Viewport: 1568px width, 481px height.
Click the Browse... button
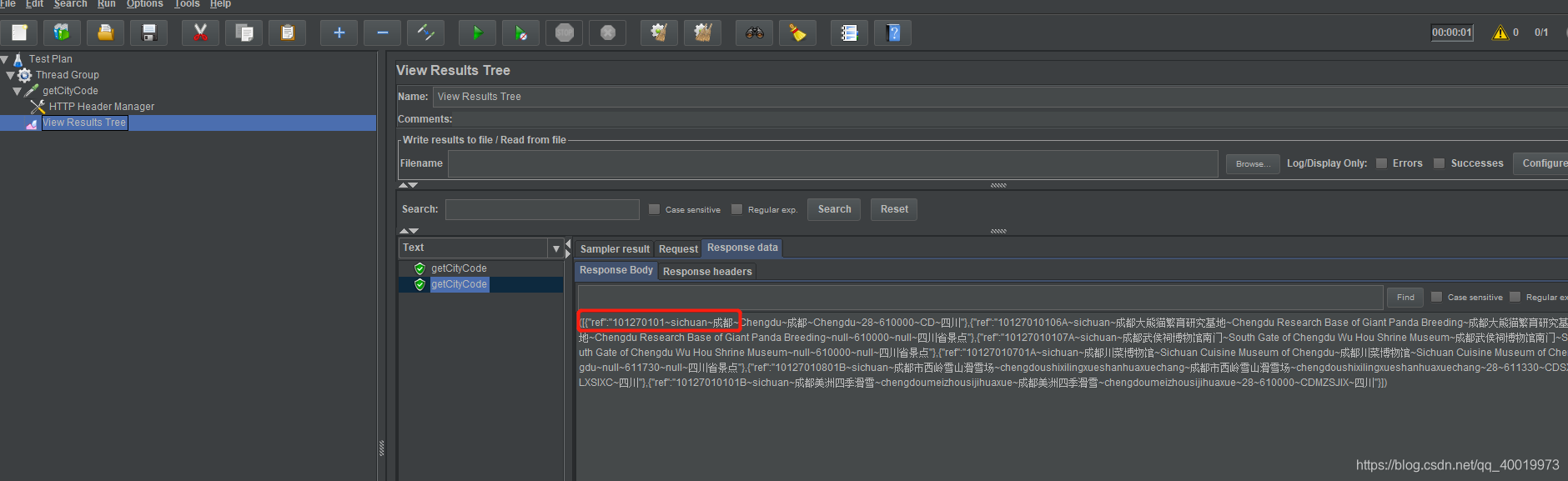[x=1253, y=163]
